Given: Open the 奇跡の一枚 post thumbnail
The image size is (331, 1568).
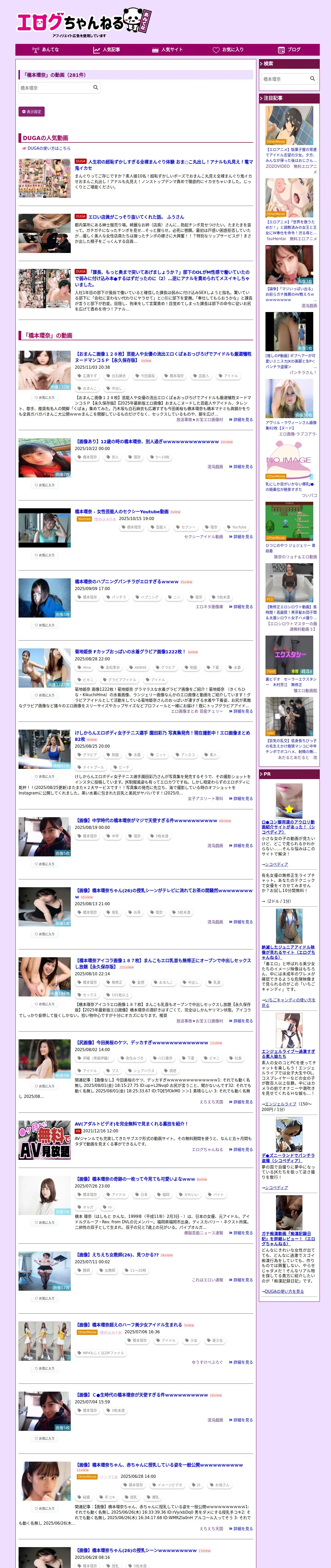Looking at the screenshot, I should [44, 1196].
